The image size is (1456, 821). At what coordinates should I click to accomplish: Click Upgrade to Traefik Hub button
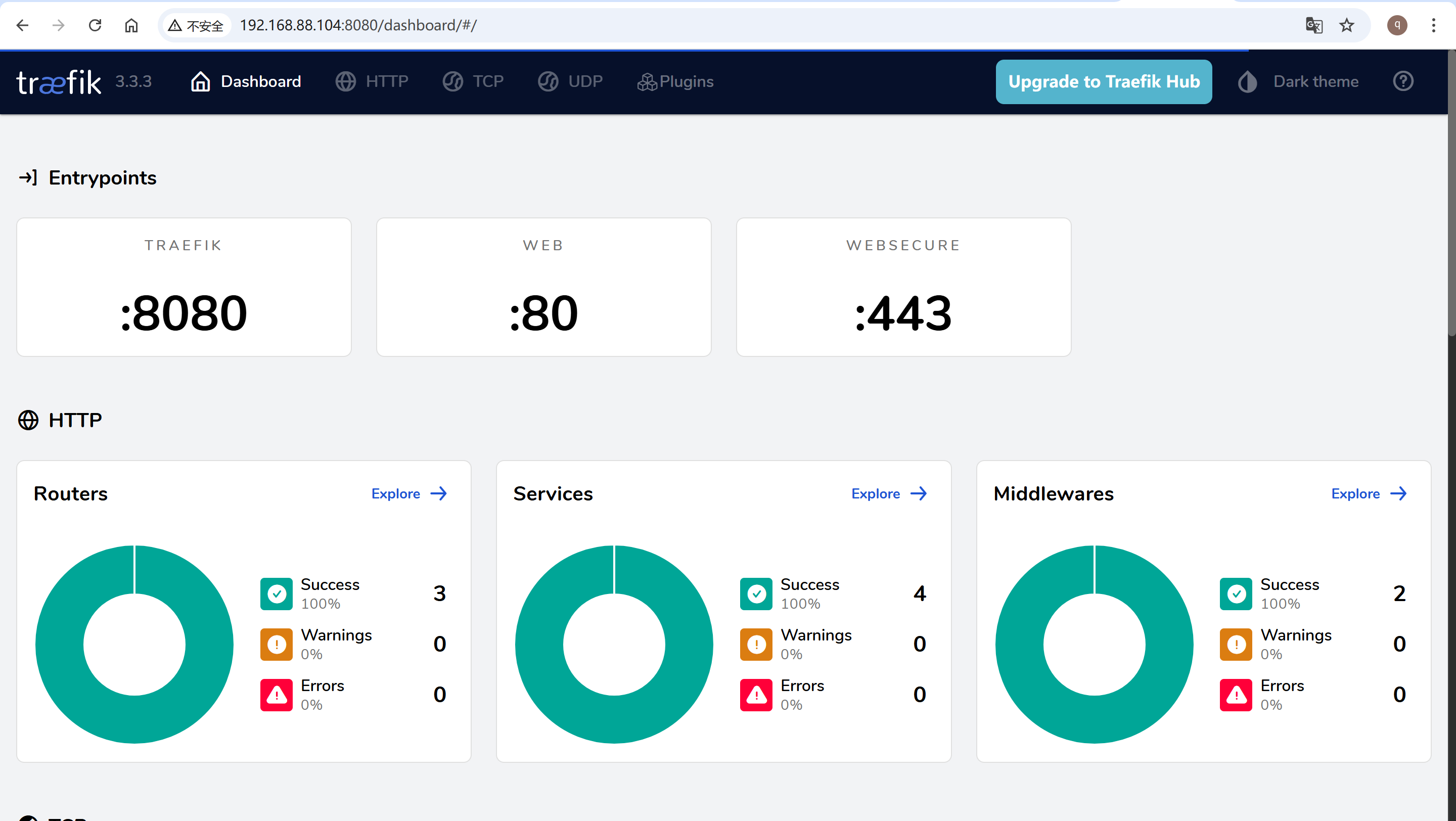1103,81
